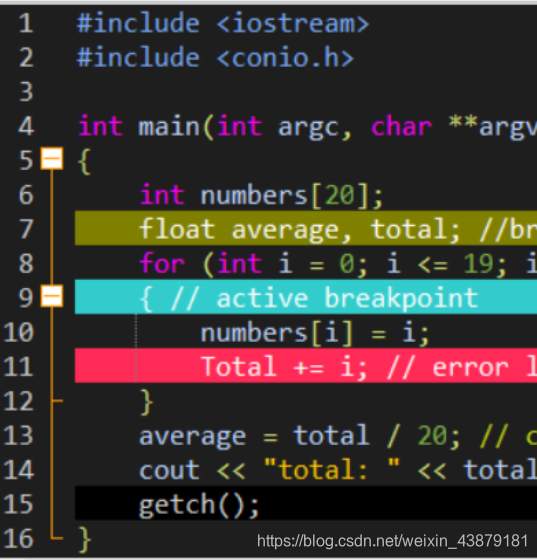Click 'i <= 19;' loop condition

pos(447,264)
